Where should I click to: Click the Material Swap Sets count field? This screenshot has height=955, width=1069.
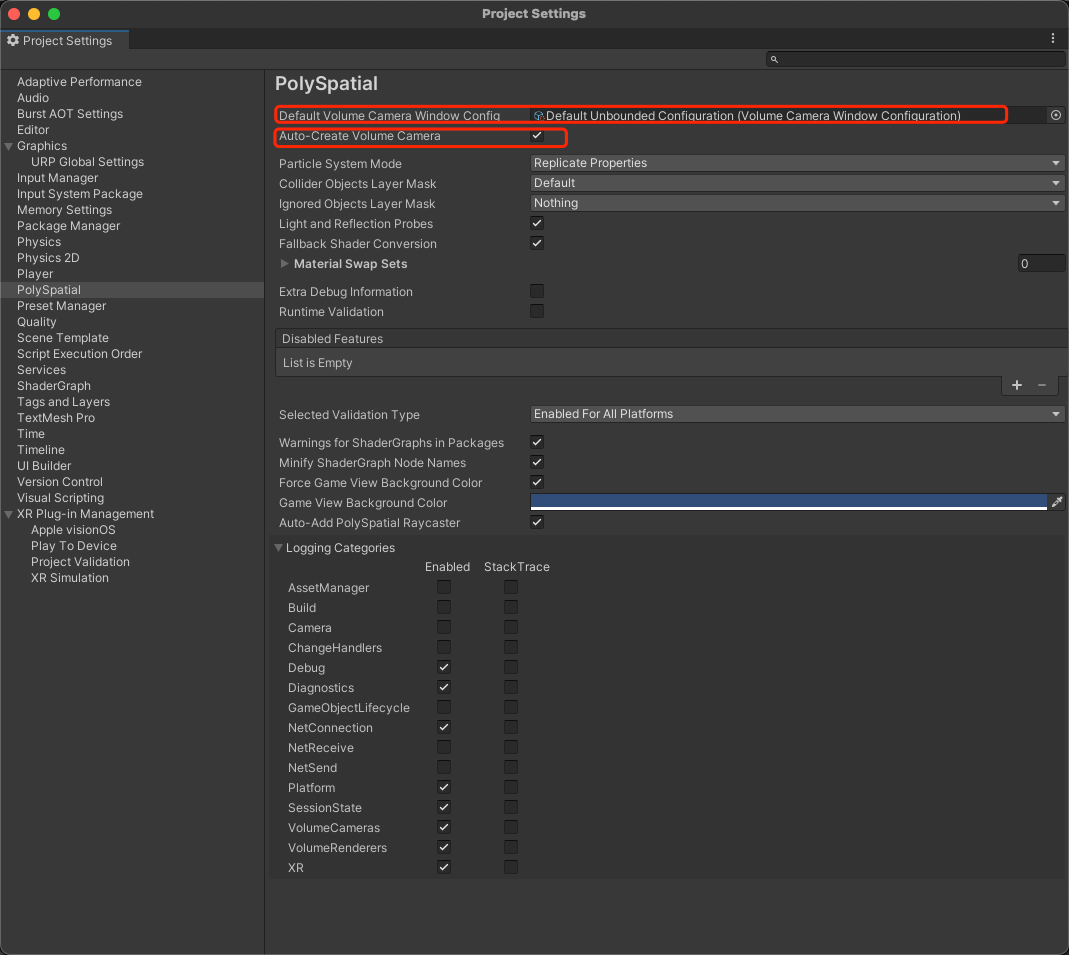pos(1041,264)
